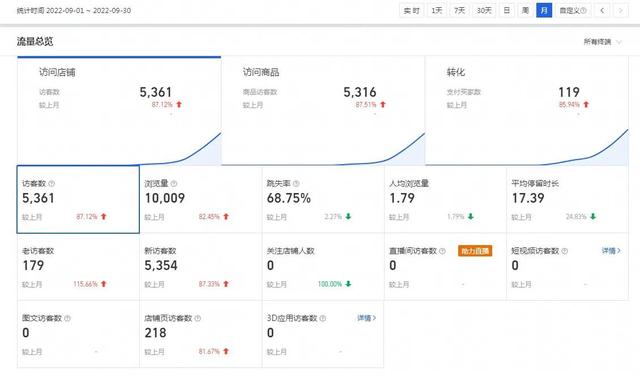640x377 pixels.
Task: Go to previous period arrow
Action: tap(602, 11)
